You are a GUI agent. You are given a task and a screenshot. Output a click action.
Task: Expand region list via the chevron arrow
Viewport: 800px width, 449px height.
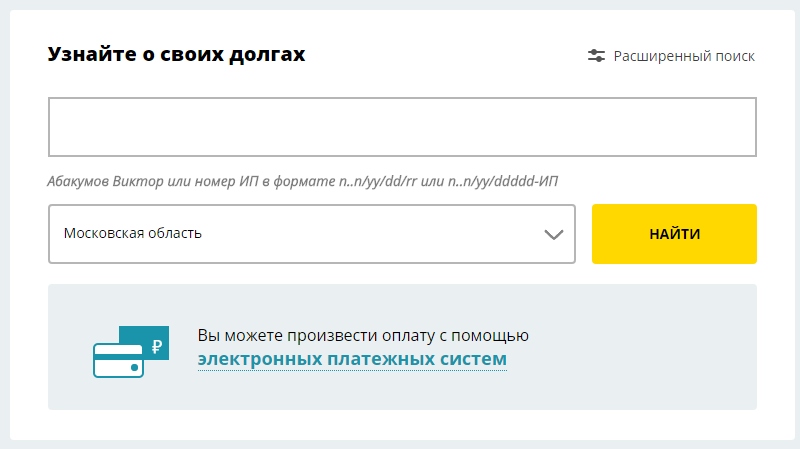pyautogui.click(x=553, y=234)
